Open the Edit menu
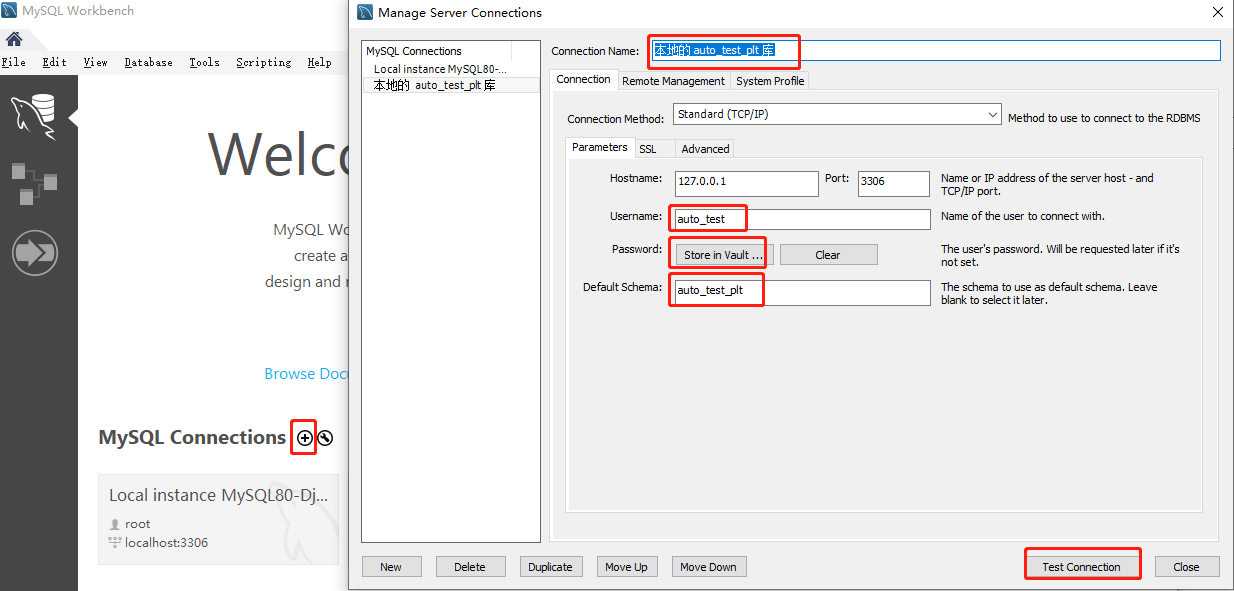This screenshot has width=1234, height=591. tap(54, 62)
